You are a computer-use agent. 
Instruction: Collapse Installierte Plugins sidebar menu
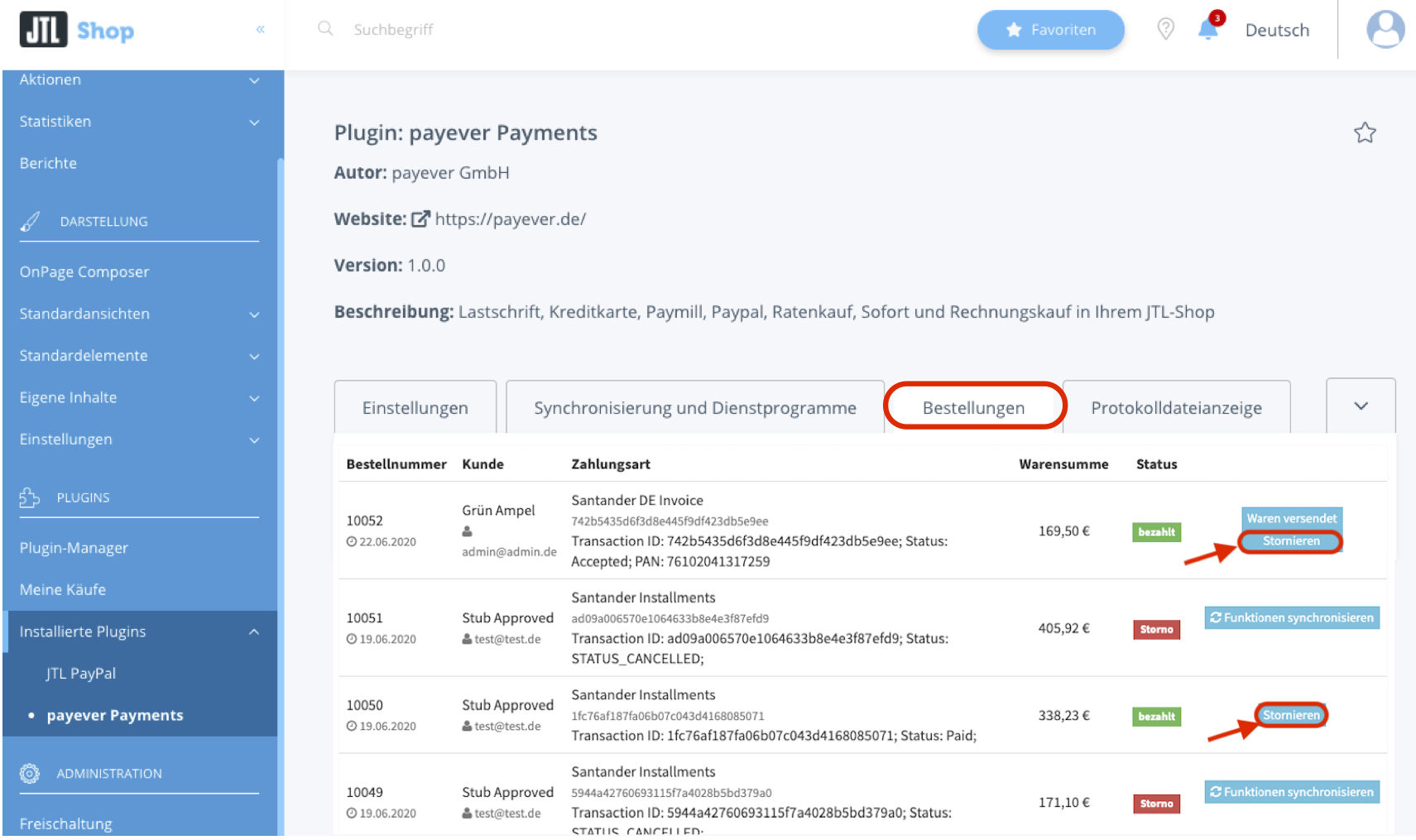139,631
